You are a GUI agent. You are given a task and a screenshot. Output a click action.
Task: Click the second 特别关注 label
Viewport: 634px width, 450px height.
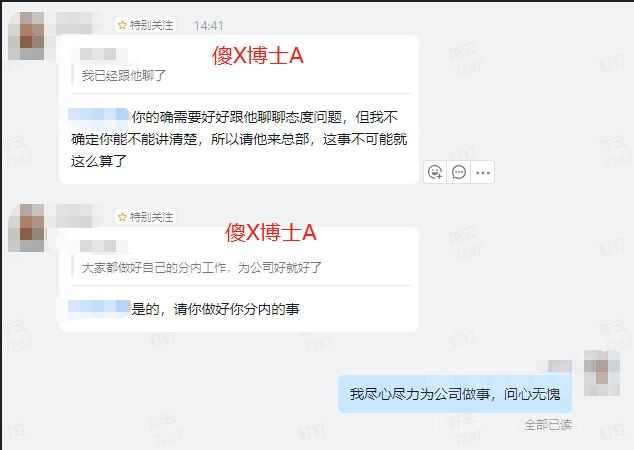pos(146,217)
